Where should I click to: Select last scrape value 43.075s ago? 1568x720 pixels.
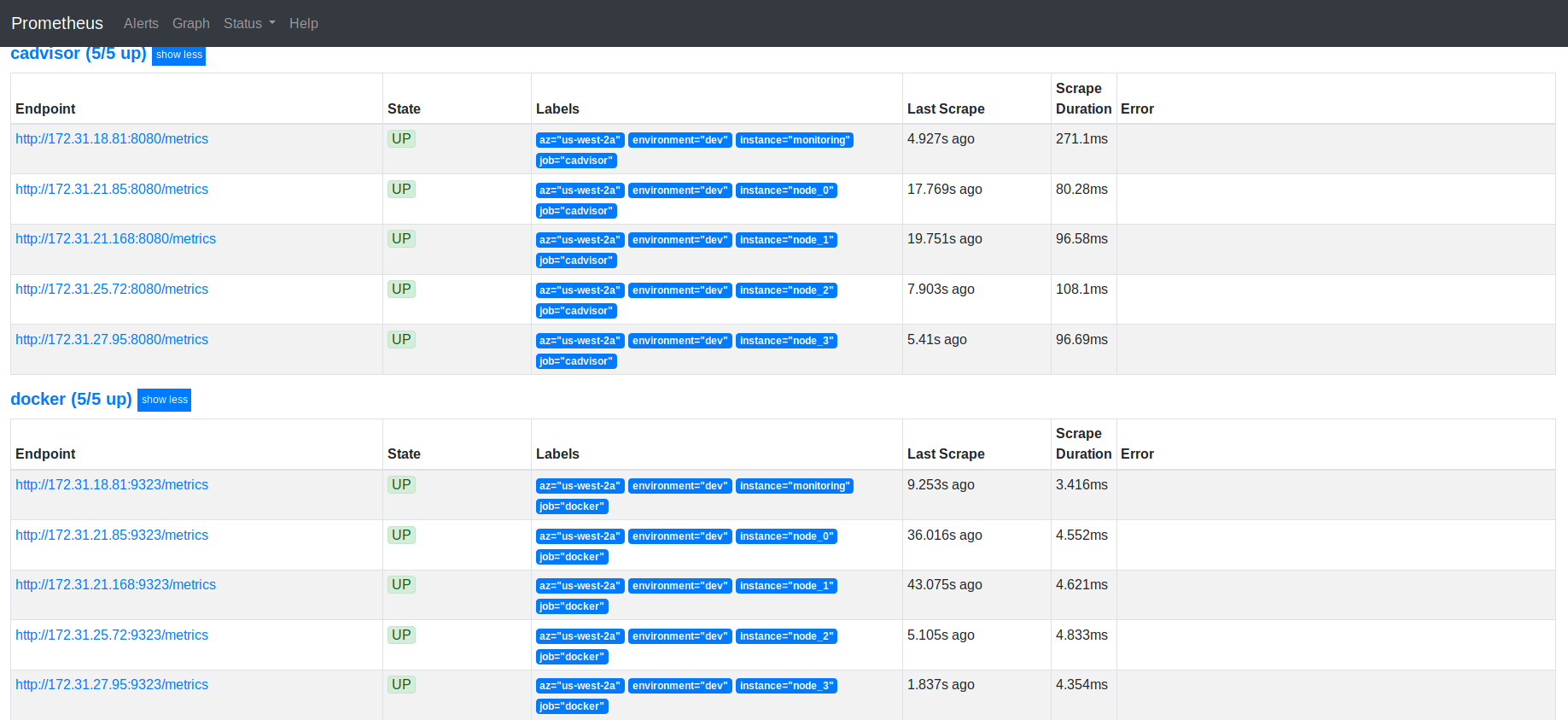945,584
